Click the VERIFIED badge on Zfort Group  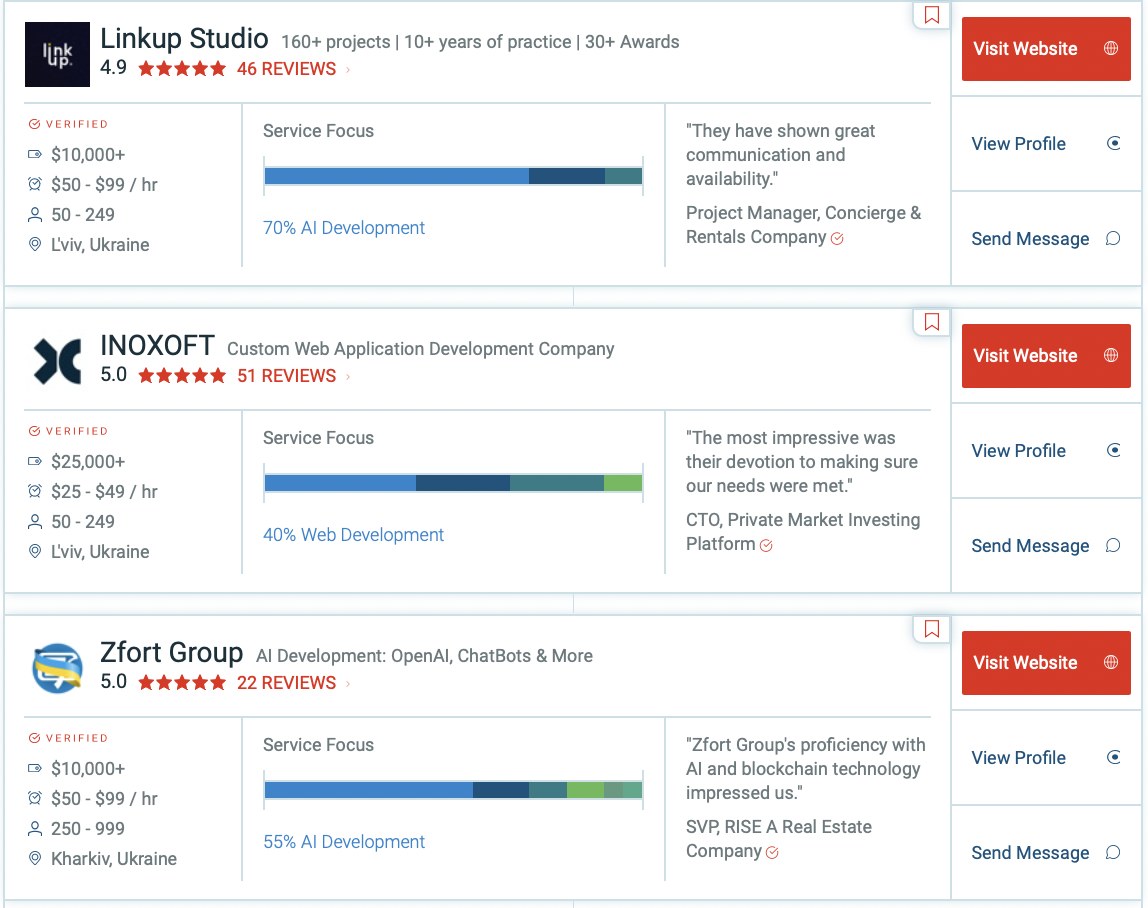(x=68, y=737)
